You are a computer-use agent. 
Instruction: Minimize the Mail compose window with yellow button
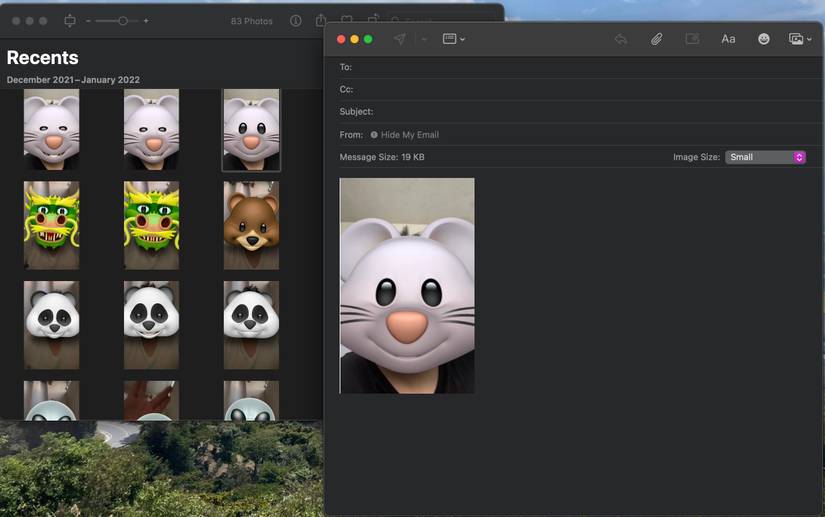coord(355,39)
